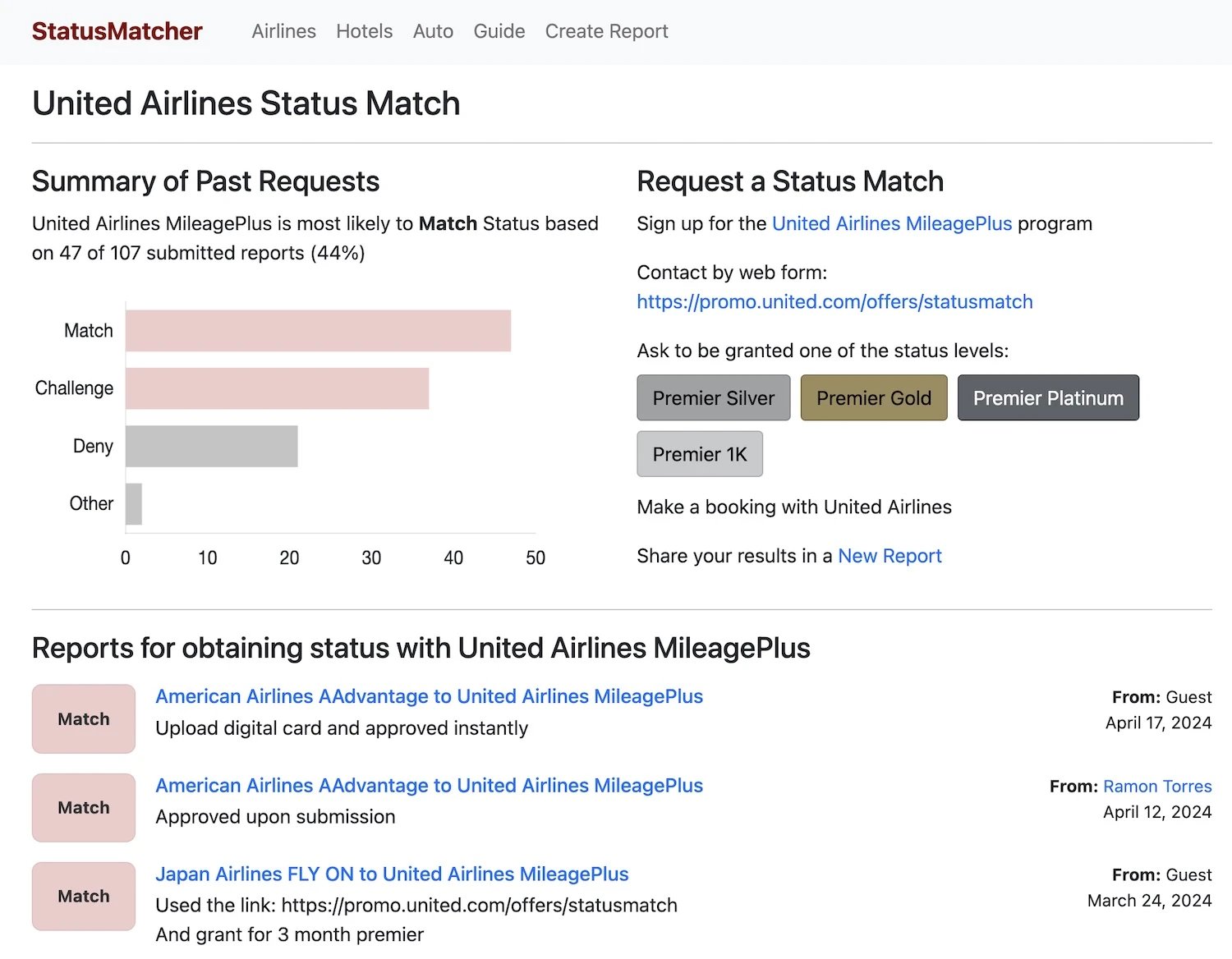Click the 'United Airlines Status Match' heading
This screenshot has width=1232, height=959.
click(246, 103)
